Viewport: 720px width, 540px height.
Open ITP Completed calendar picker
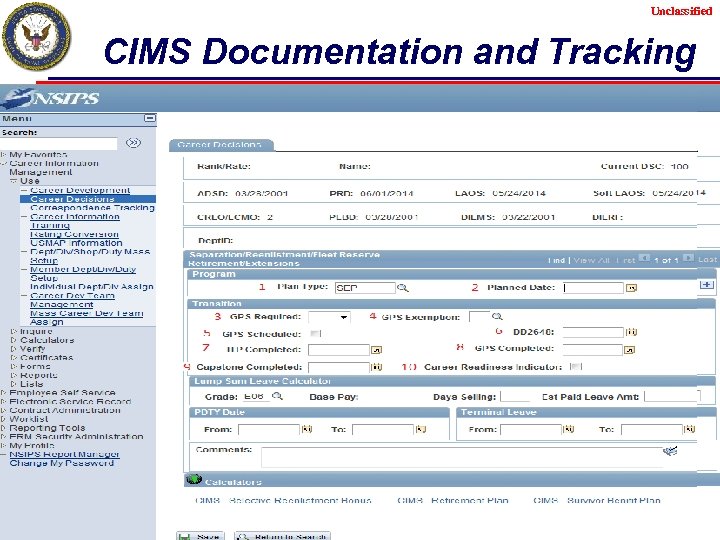(x=376, y=350)
